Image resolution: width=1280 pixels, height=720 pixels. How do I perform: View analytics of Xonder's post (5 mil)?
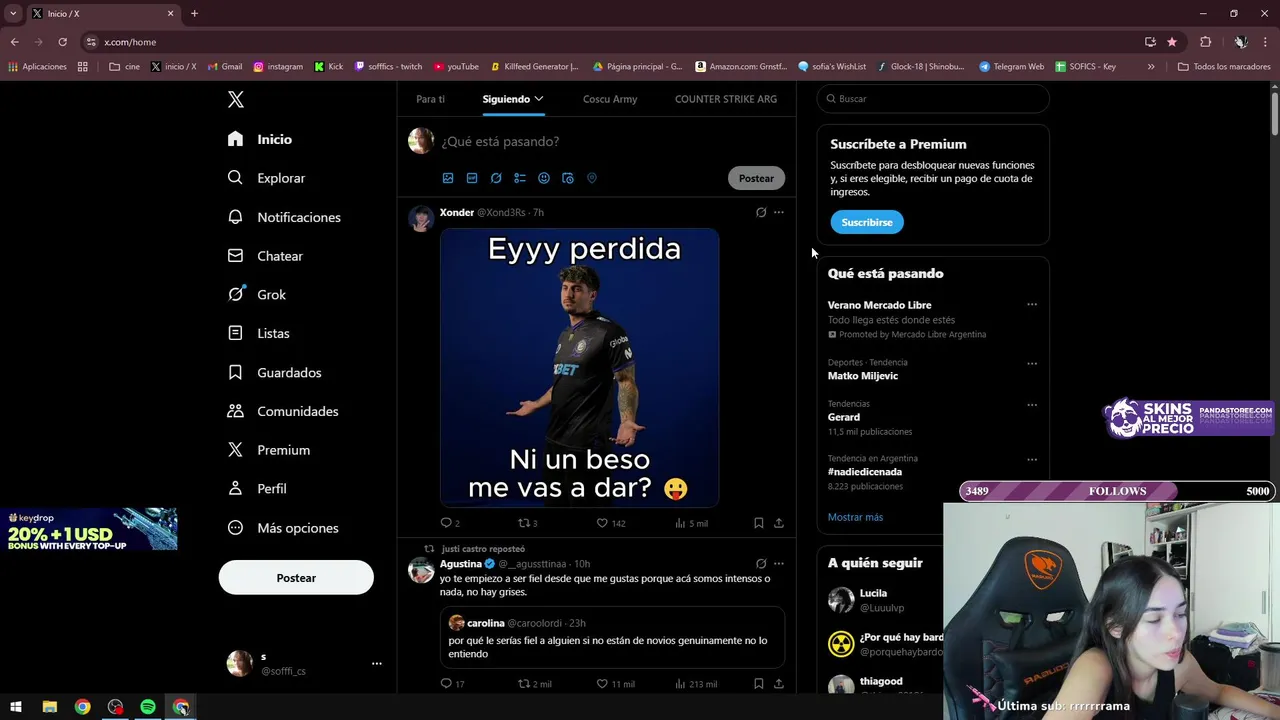pyautogui.click(x=691, y=523)
